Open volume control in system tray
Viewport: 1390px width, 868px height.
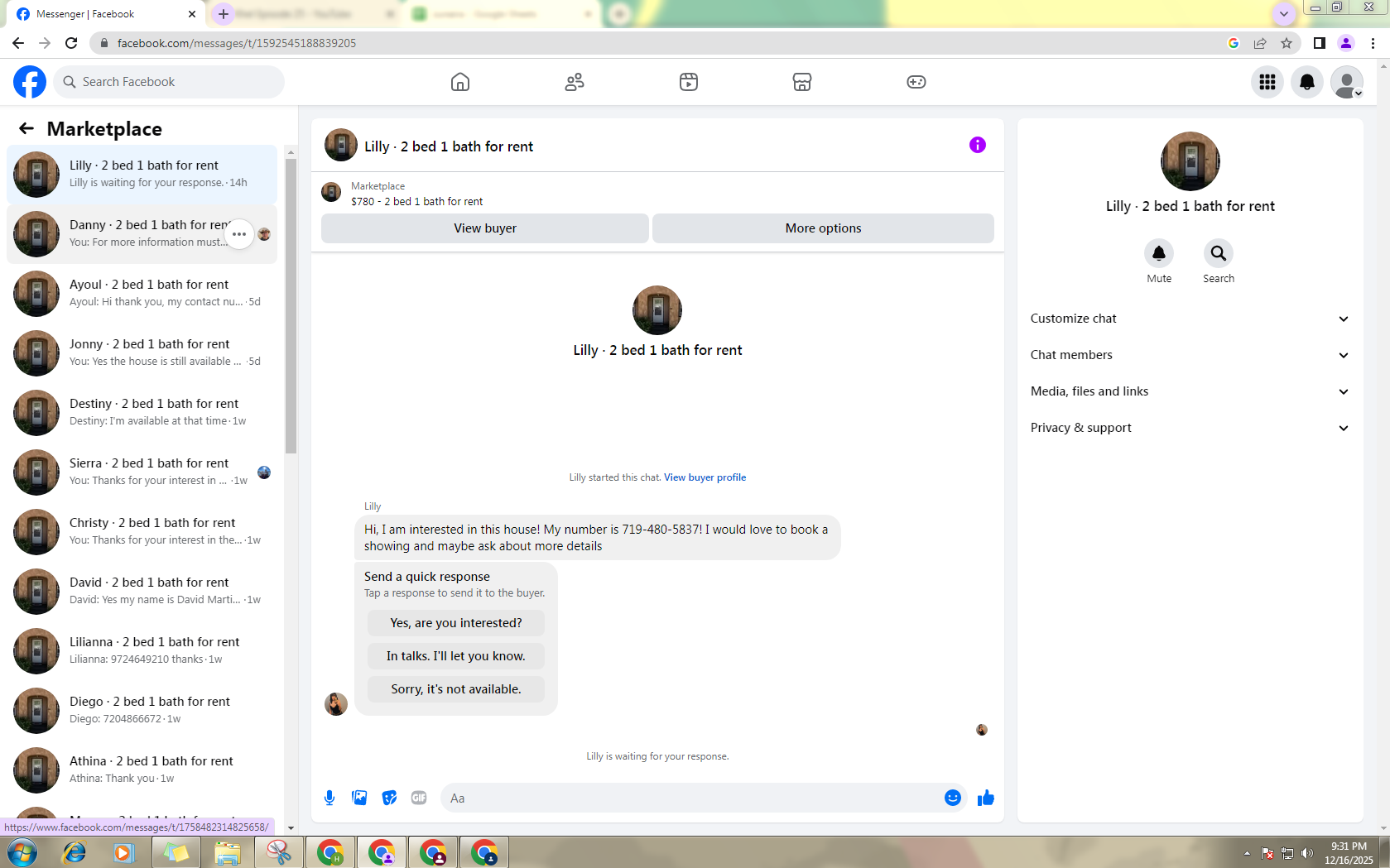1307,853
